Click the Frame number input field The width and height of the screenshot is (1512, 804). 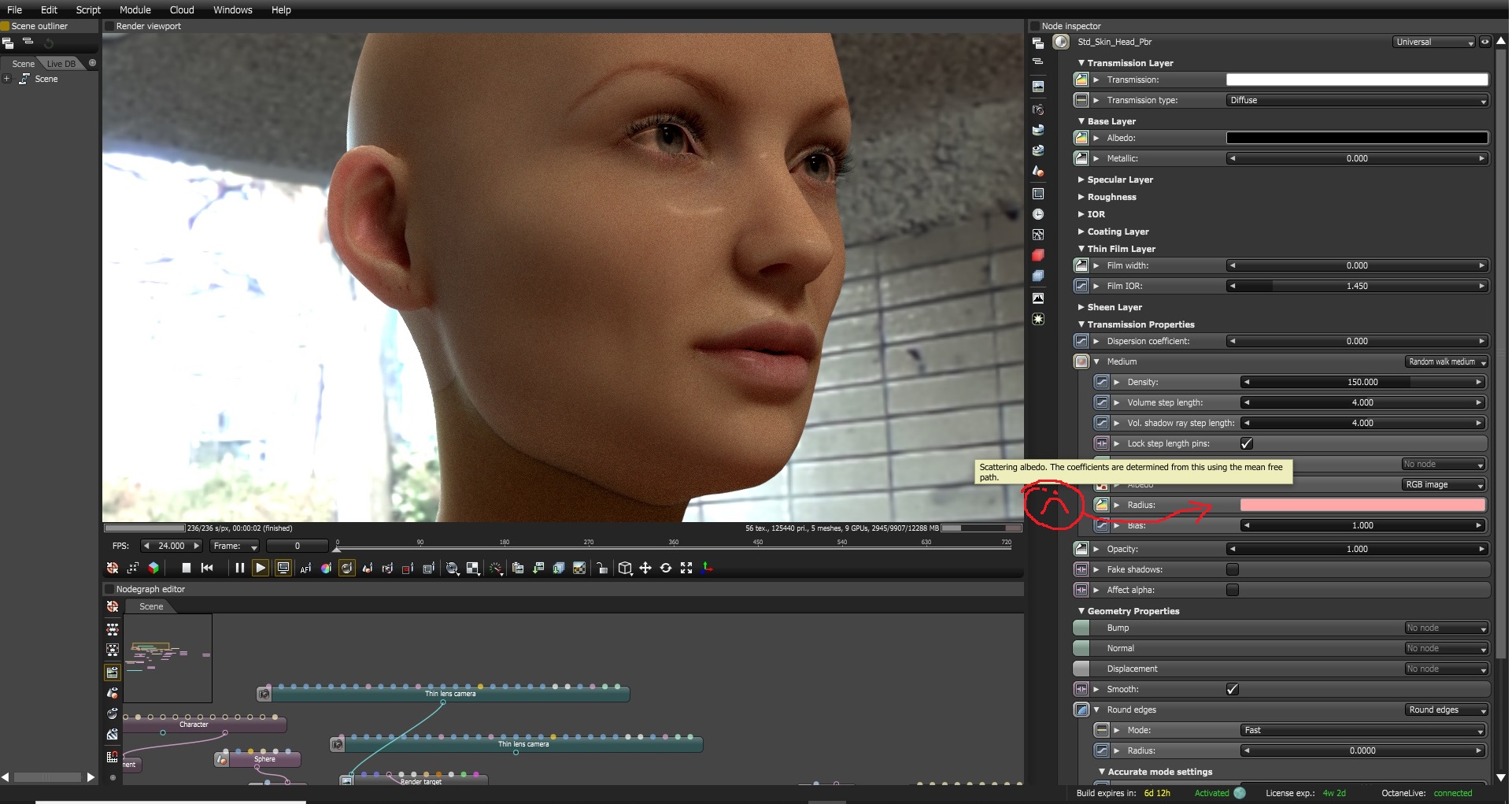pyautogui.click(x=297, y=546)
